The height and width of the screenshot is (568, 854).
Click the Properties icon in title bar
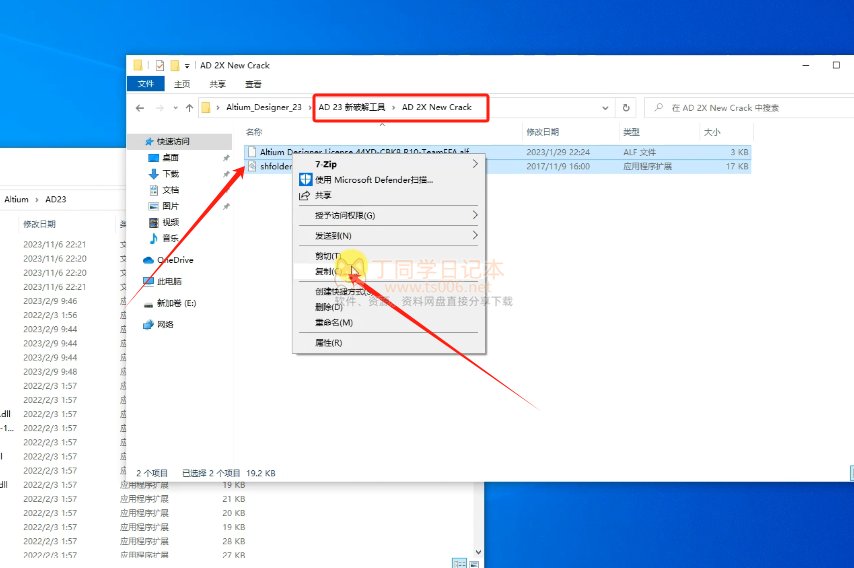[159, 65]
